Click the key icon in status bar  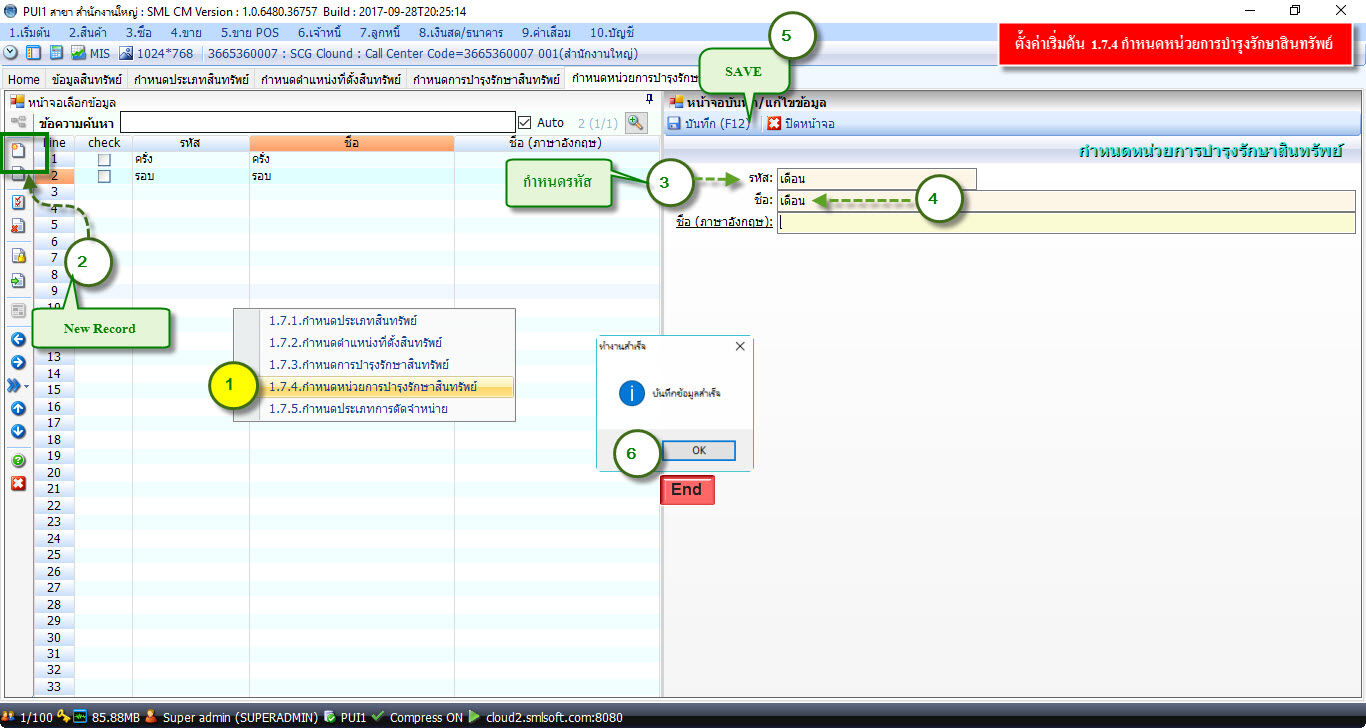[x=64, y=717]
